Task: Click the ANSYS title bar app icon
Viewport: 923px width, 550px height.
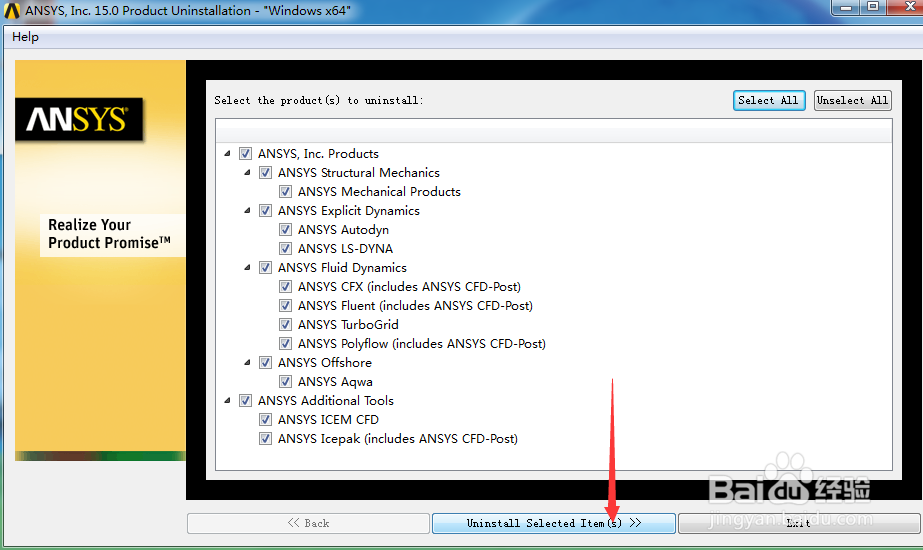Action: pyautogui.click(x=12, y=11)
